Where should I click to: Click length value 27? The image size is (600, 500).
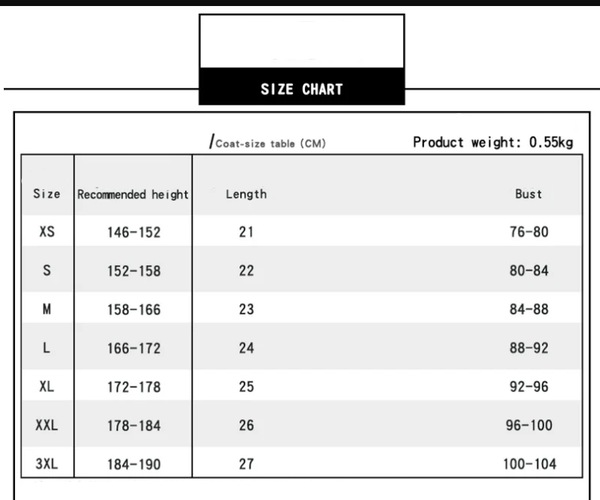[246, 464]
